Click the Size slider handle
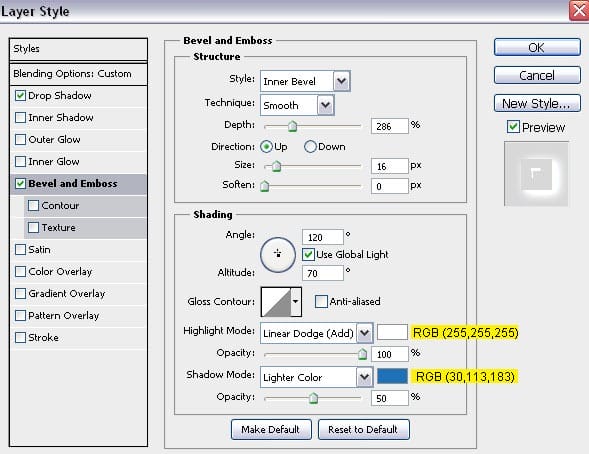 [x=276, y=166]
